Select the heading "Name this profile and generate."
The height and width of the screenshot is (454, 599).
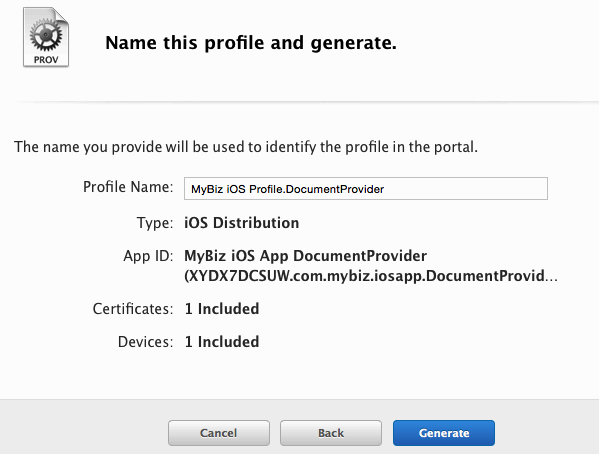(251, 43)
